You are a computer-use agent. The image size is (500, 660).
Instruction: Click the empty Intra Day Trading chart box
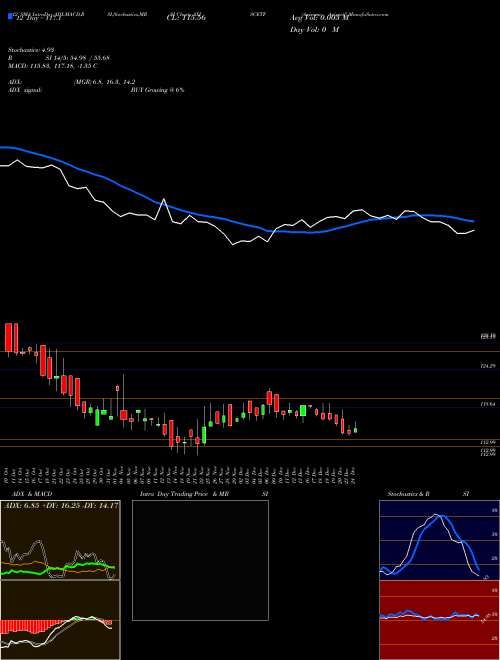tap(200, 560)
